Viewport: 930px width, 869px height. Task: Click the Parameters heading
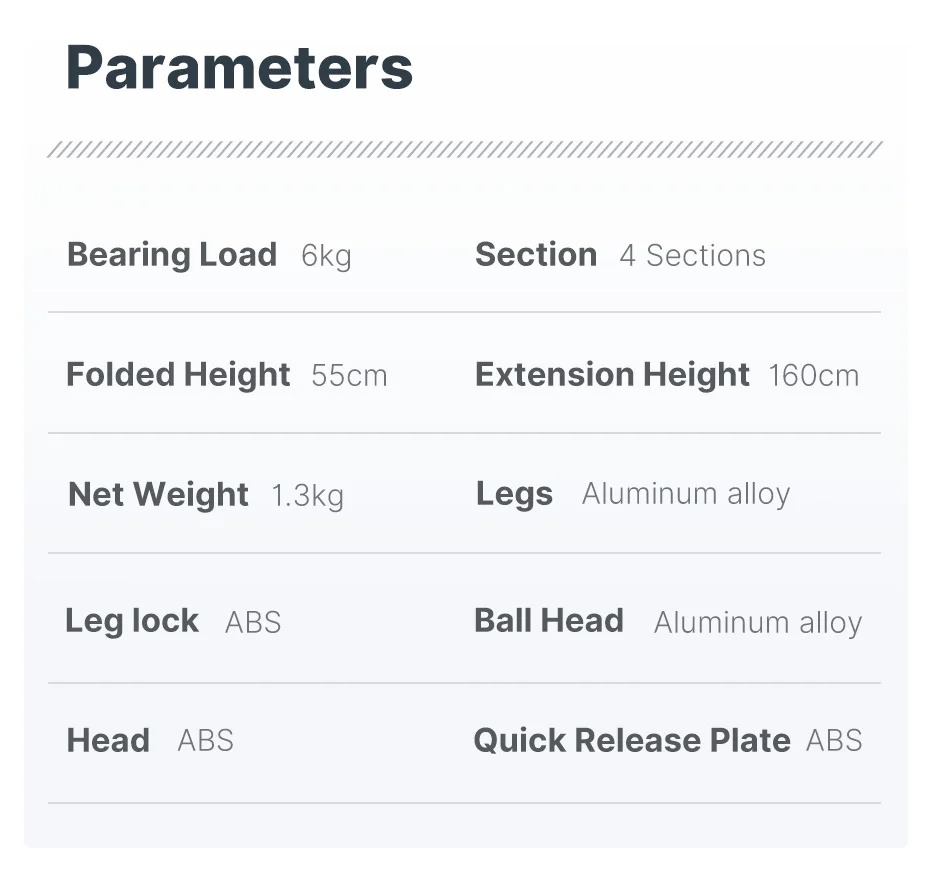239,68
